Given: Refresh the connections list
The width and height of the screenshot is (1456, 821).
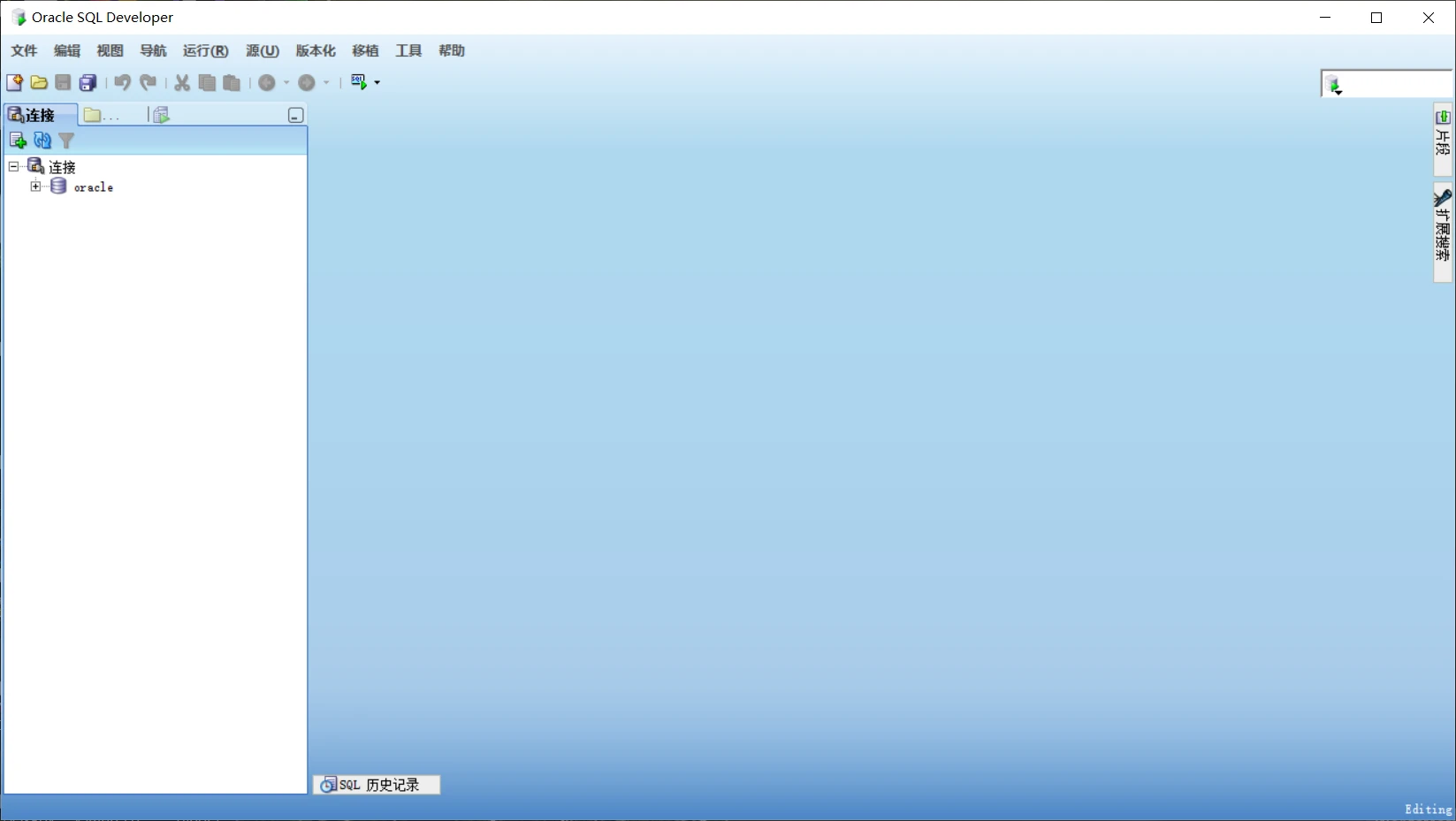Looking at the screenshot, I should click(x=42, y=140).
